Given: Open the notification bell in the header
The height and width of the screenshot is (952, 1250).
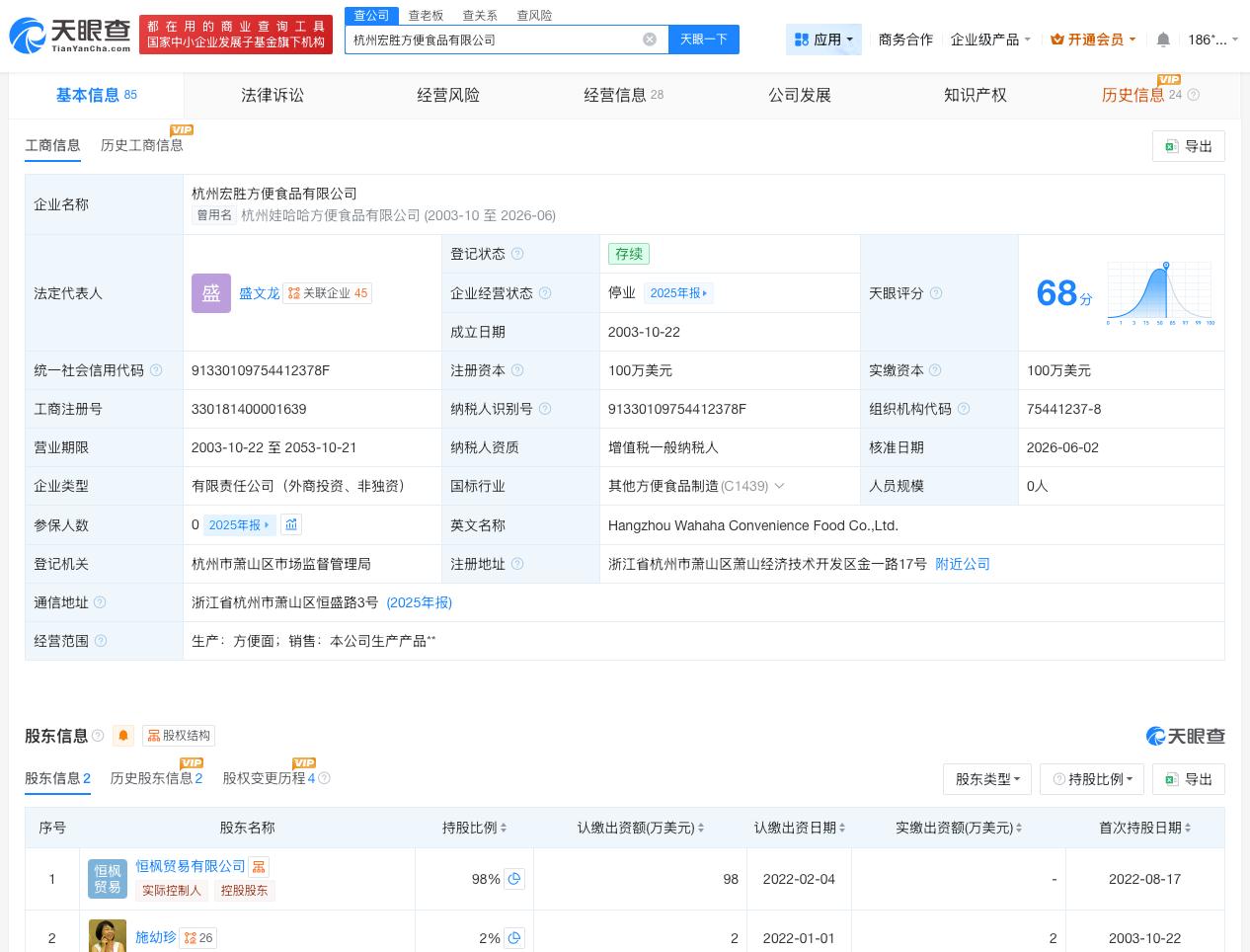Looking at the screenshot, I should click(1163, 40).
